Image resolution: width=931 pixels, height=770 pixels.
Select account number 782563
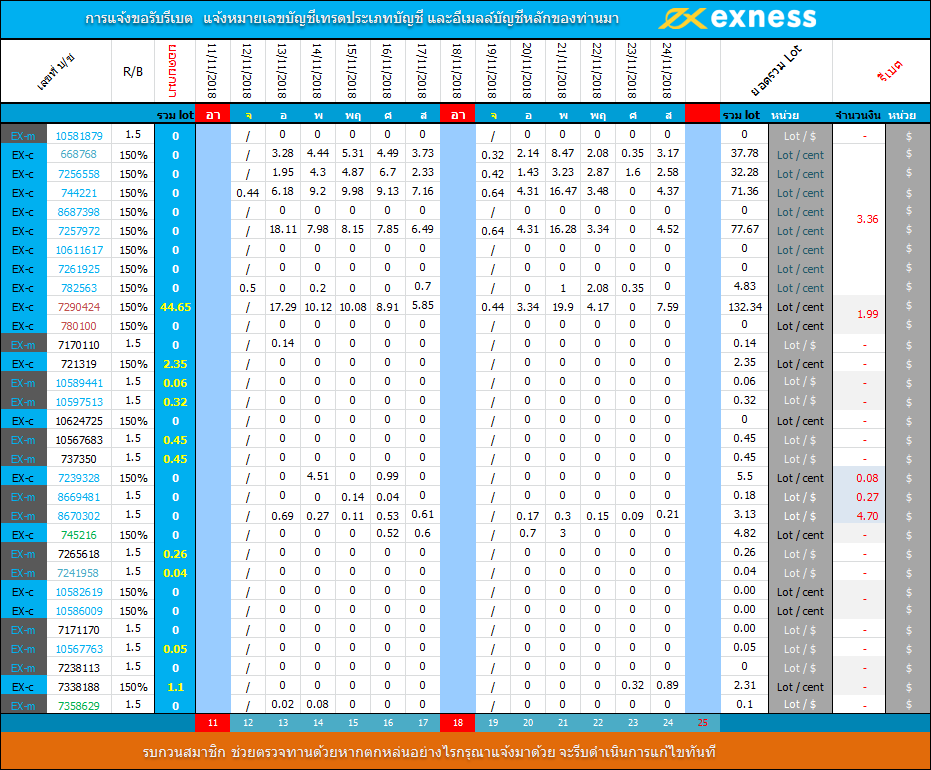point(78,288)
